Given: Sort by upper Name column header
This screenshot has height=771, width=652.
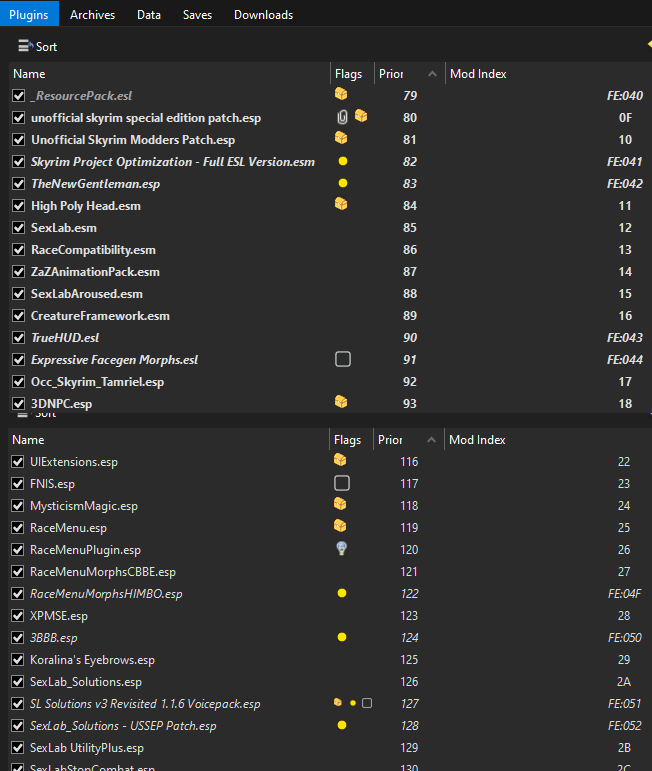Looking at the screenshot, I should coord(169,74).
